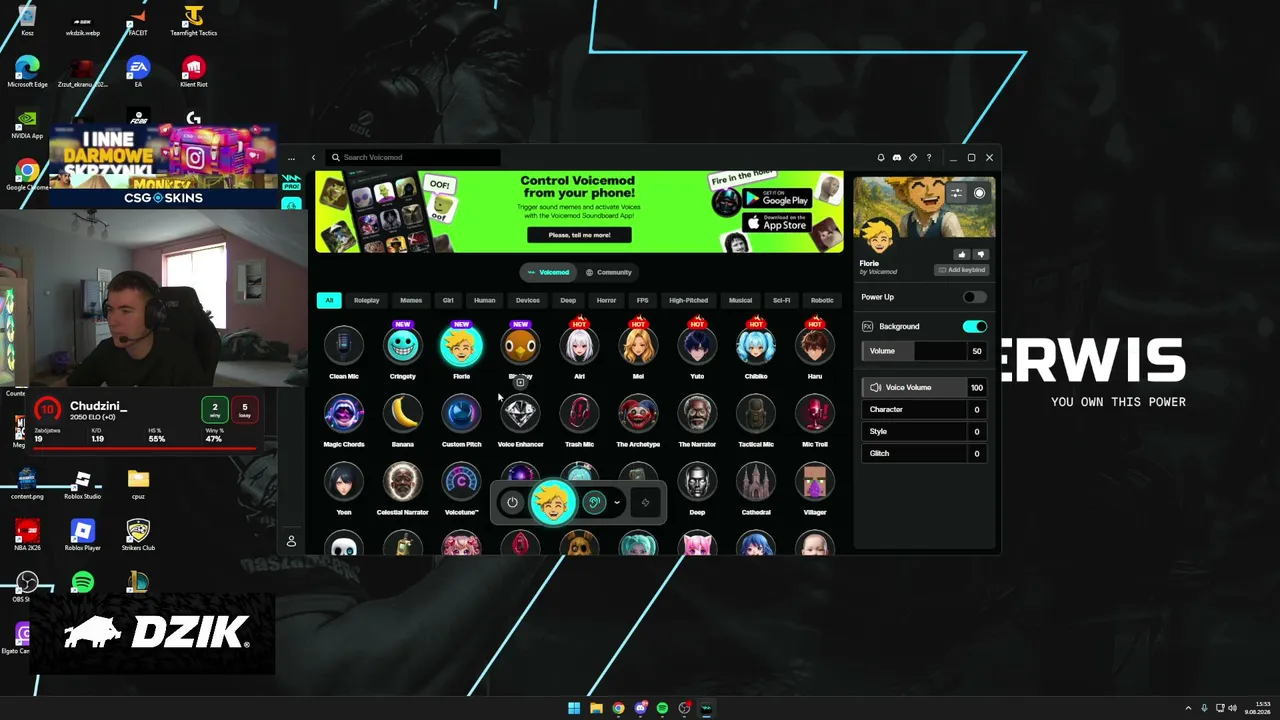The width and height of the screenshot is (1280, 720).
Task: Pick The Narrator voice
Action: tap(697, 414)
